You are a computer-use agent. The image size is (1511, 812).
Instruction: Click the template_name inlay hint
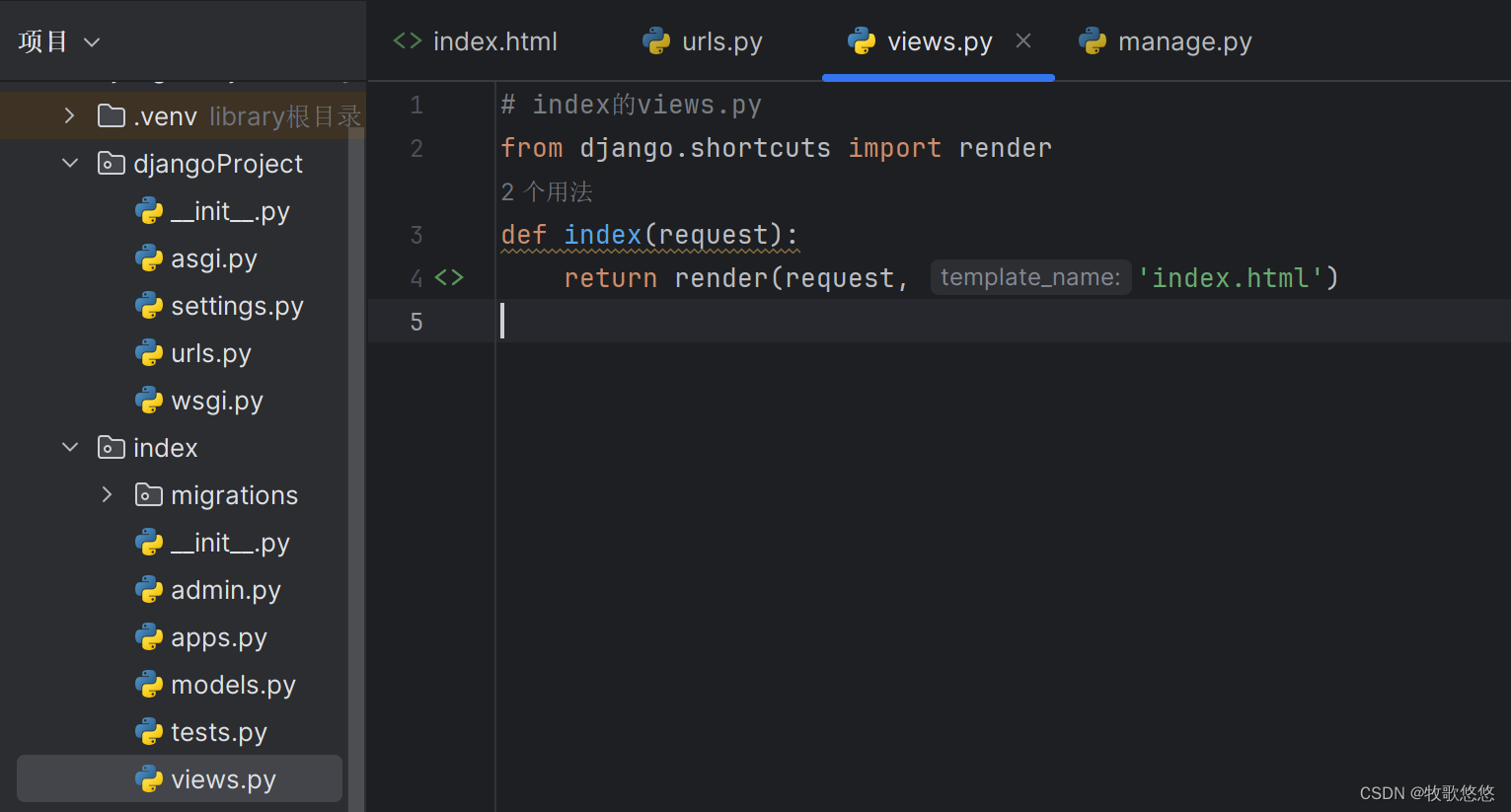pyautogui.click(x=1030, y=277)
